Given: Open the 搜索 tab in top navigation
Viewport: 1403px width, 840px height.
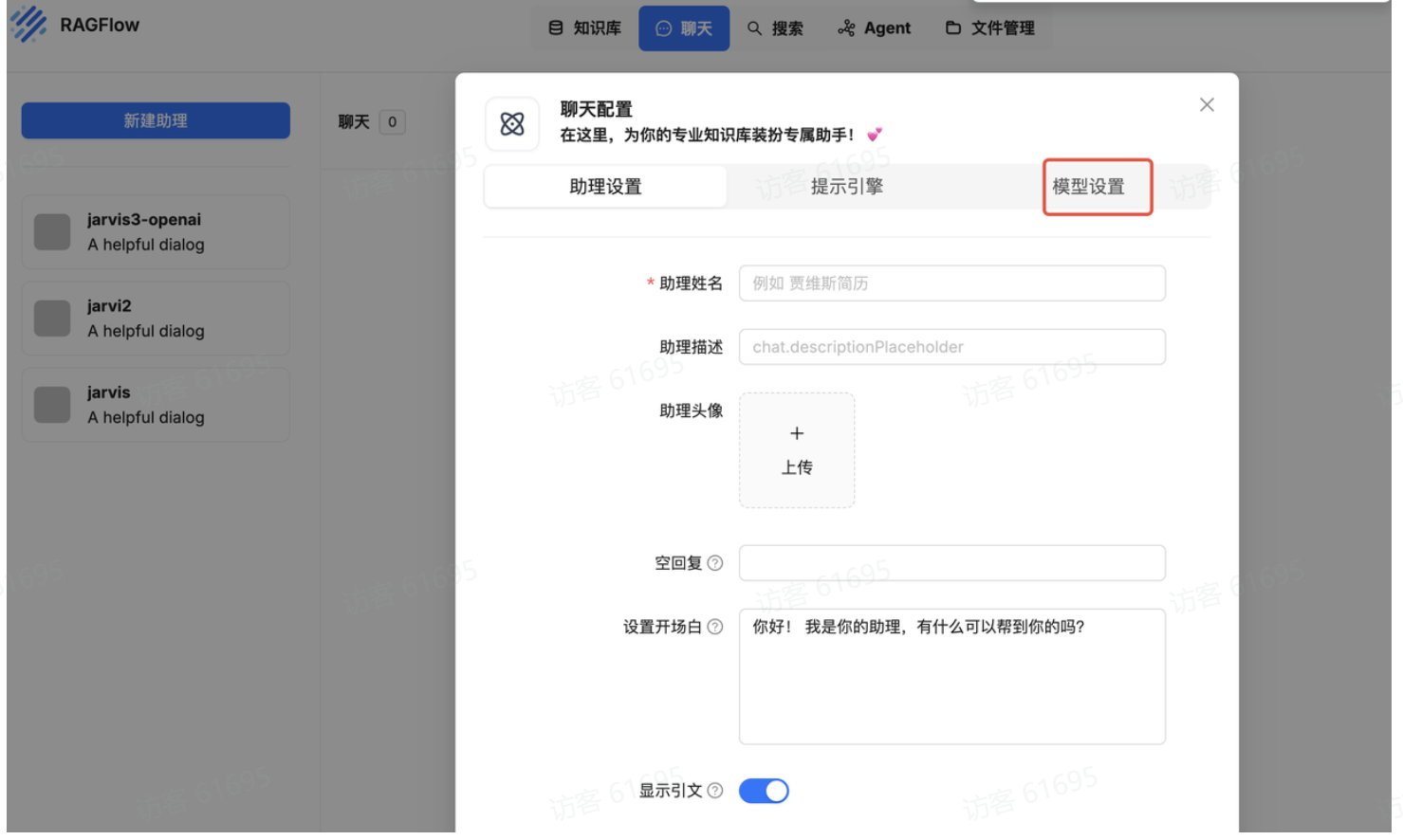Looking at the screenshot, I should 775,28.
